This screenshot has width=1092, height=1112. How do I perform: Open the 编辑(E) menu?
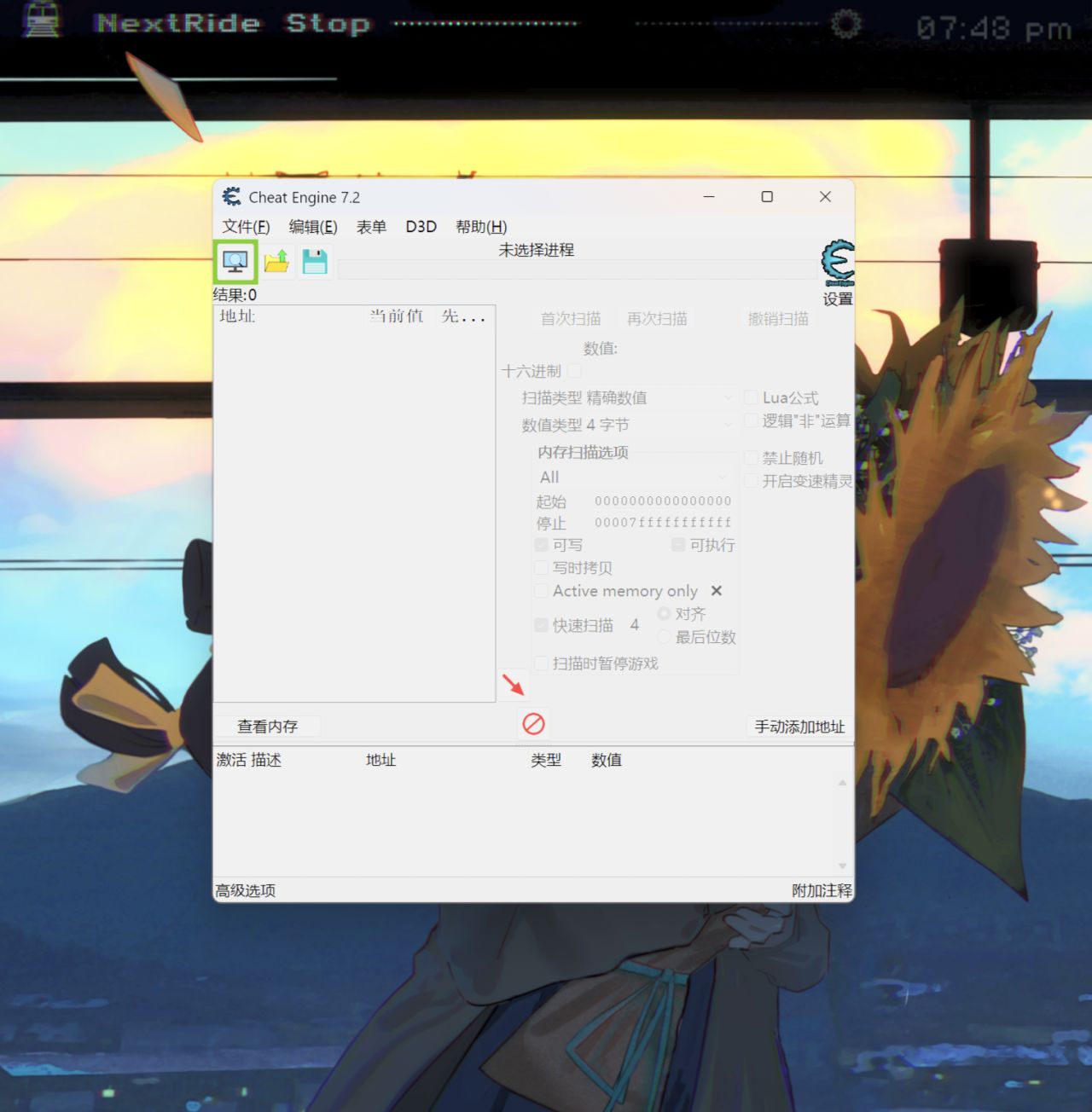coord(313,227)
